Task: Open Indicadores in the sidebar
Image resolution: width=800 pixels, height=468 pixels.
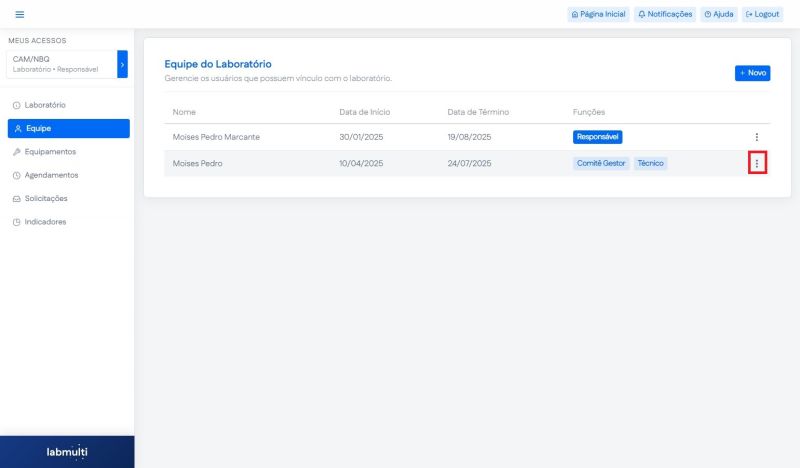Action: click(45, 222)
